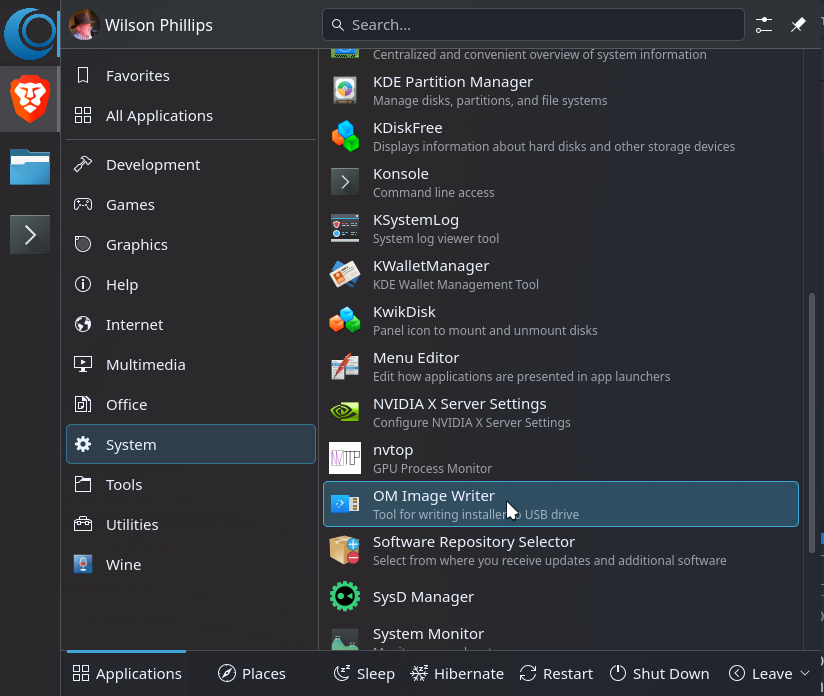824x696 pixels.
Task: Open the Tools category
Action: pos(191,484)
